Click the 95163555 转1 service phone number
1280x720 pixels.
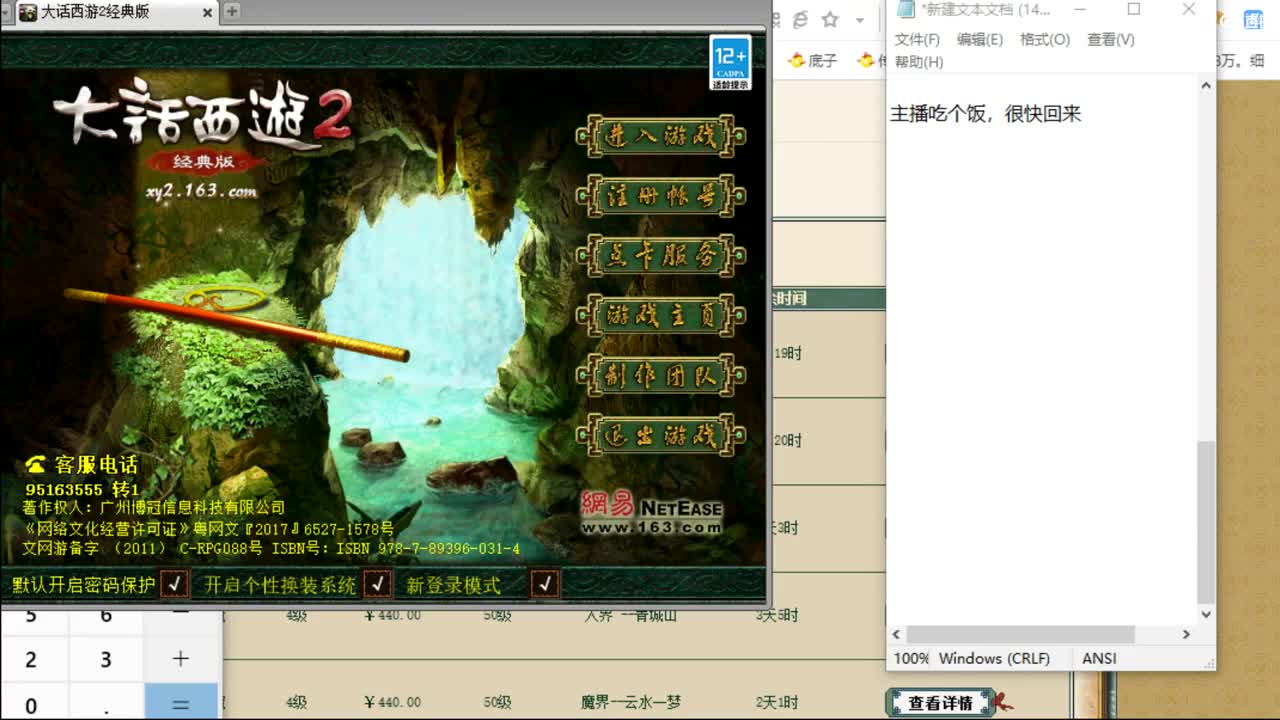coord(82,490)
